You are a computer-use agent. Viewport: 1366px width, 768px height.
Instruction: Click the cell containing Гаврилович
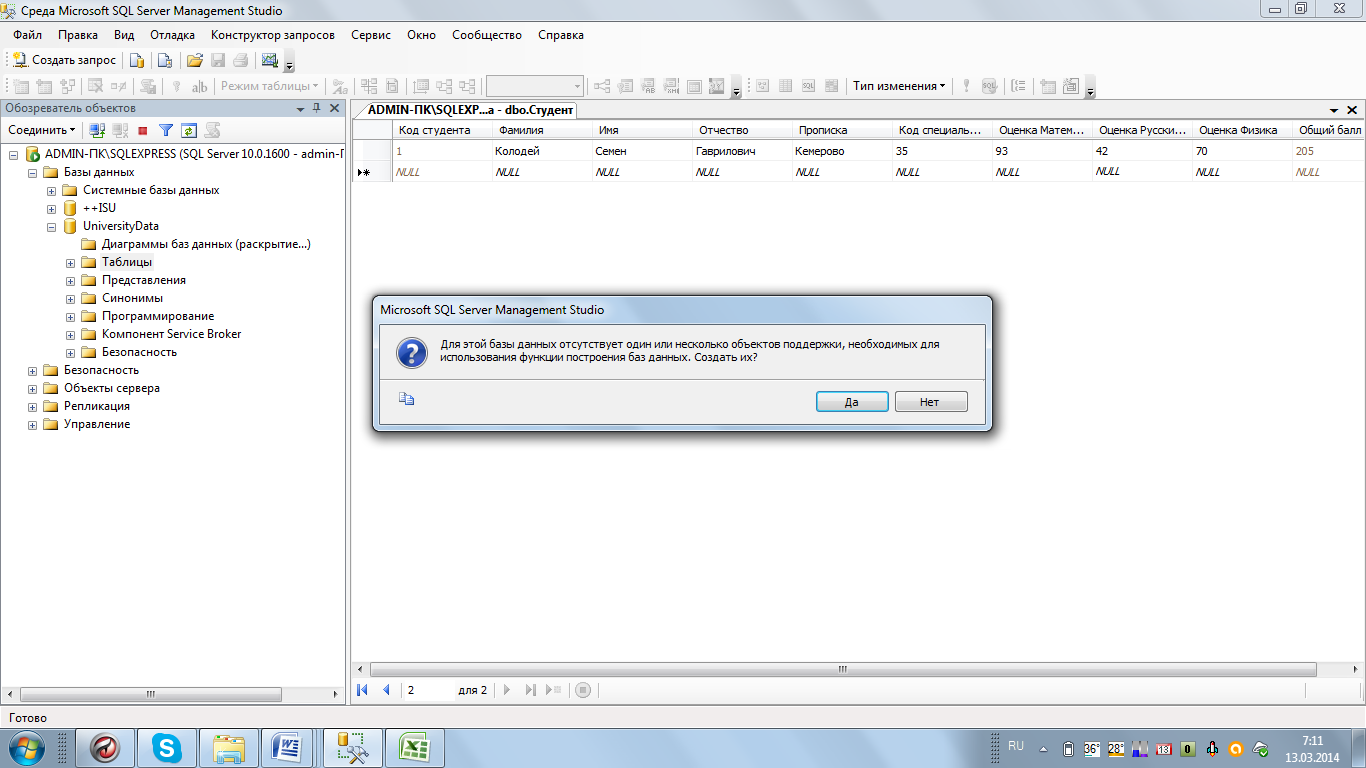click(742, 151)
